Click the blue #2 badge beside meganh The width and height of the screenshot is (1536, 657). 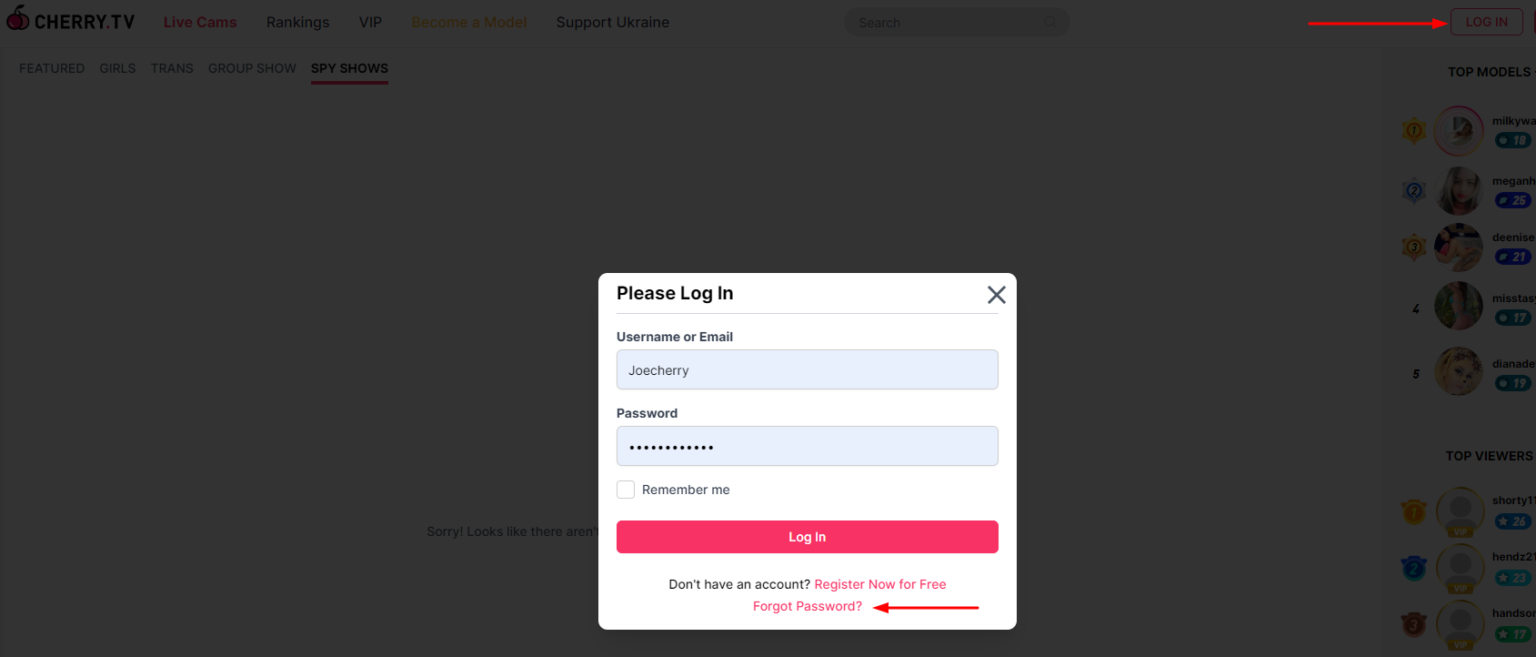coord(1413,190)
